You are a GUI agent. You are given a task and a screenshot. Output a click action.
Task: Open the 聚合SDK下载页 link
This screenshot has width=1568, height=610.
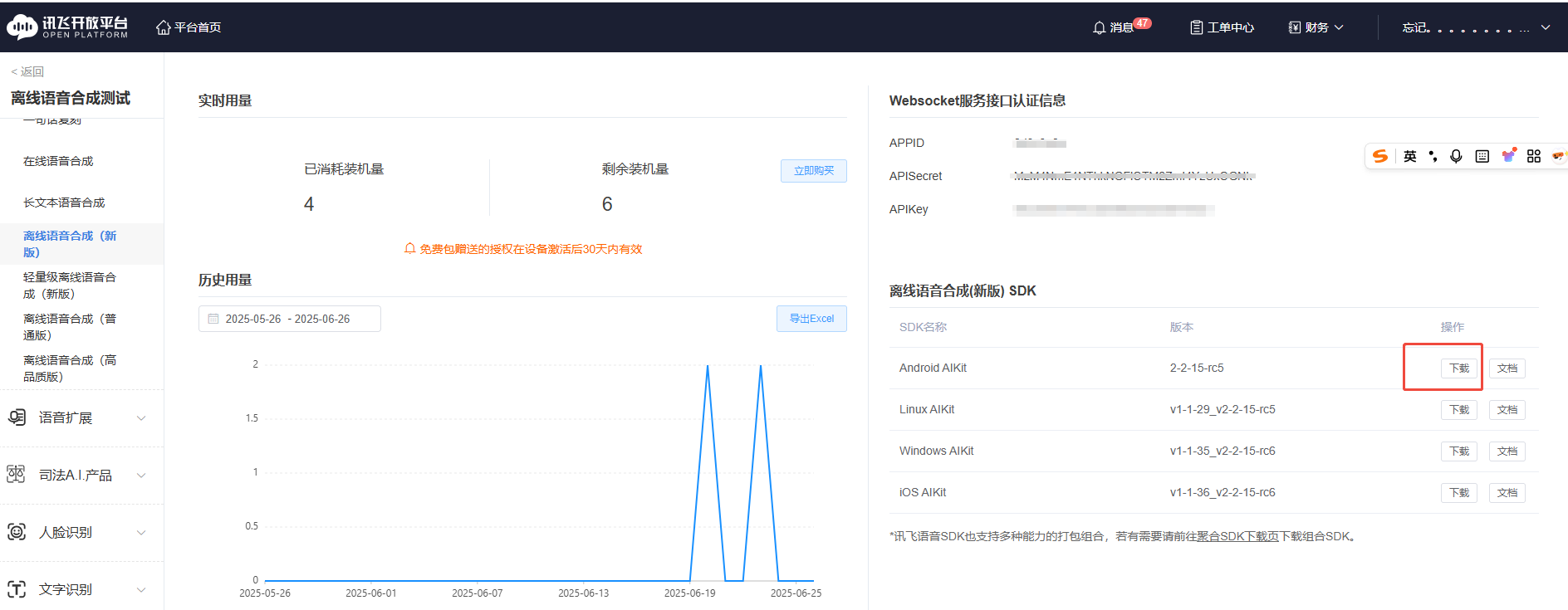1237,536
